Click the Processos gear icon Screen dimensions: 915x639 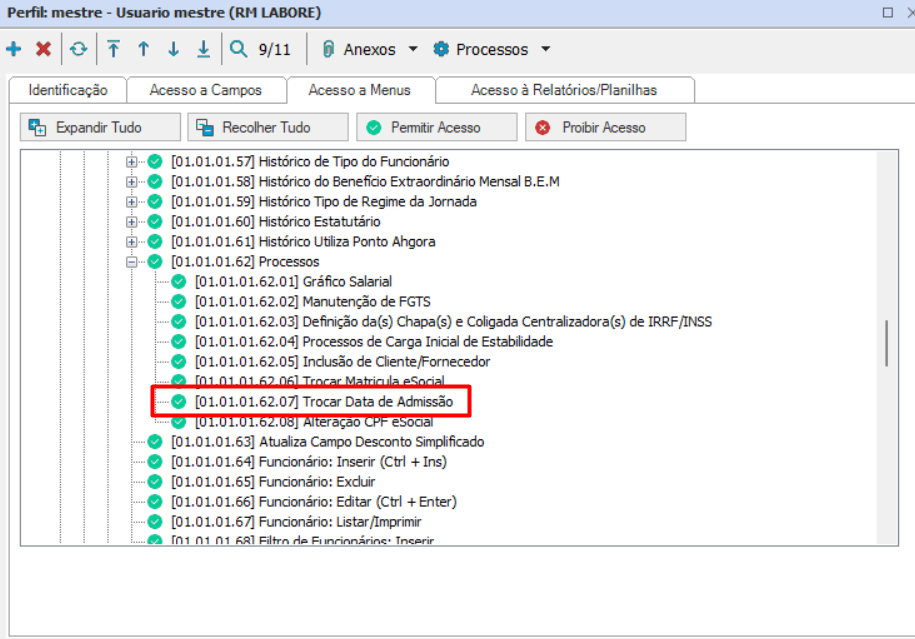coord(441,49)
